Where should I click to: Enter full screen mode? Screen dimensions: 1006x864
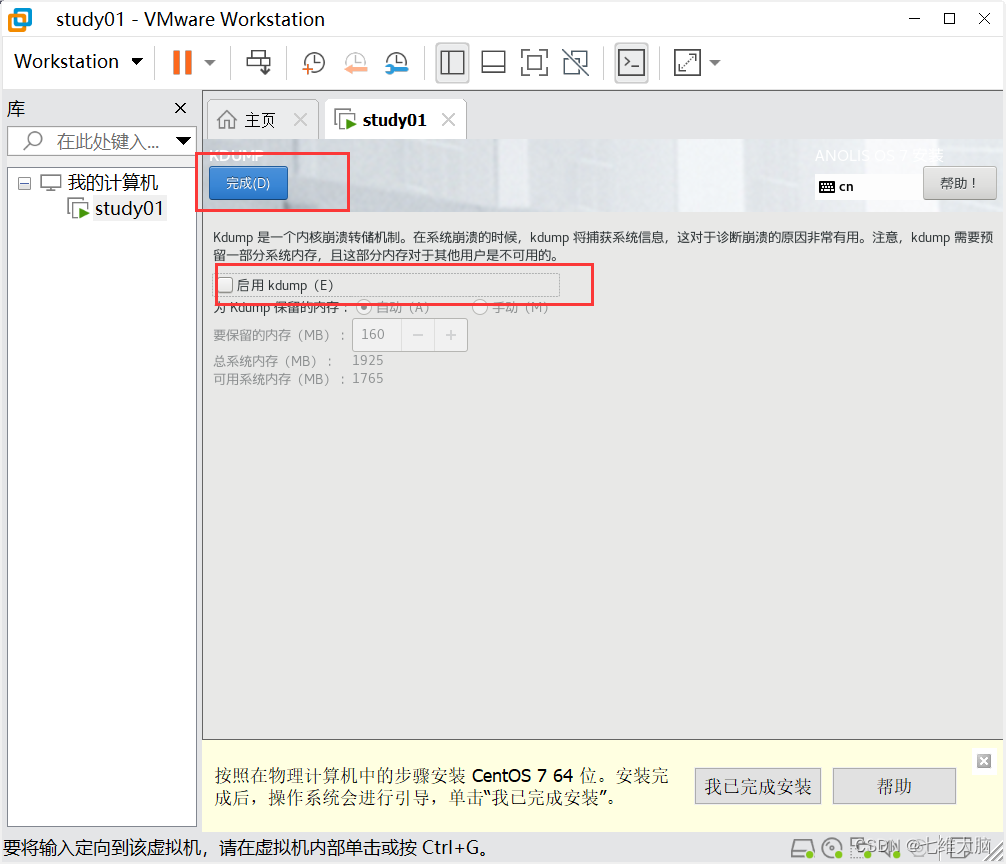pyautogui.click(x=534, y=63)
